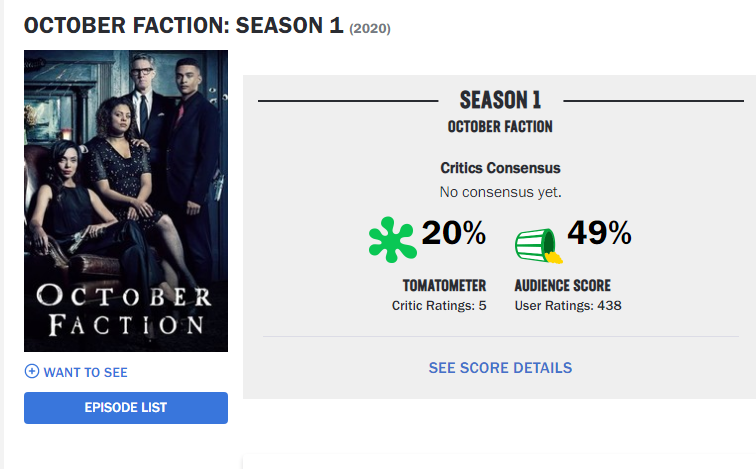Screen dimensions: 756x469
Task: Expand SEE SCORE DETAILS
Action: pos(500,368)
